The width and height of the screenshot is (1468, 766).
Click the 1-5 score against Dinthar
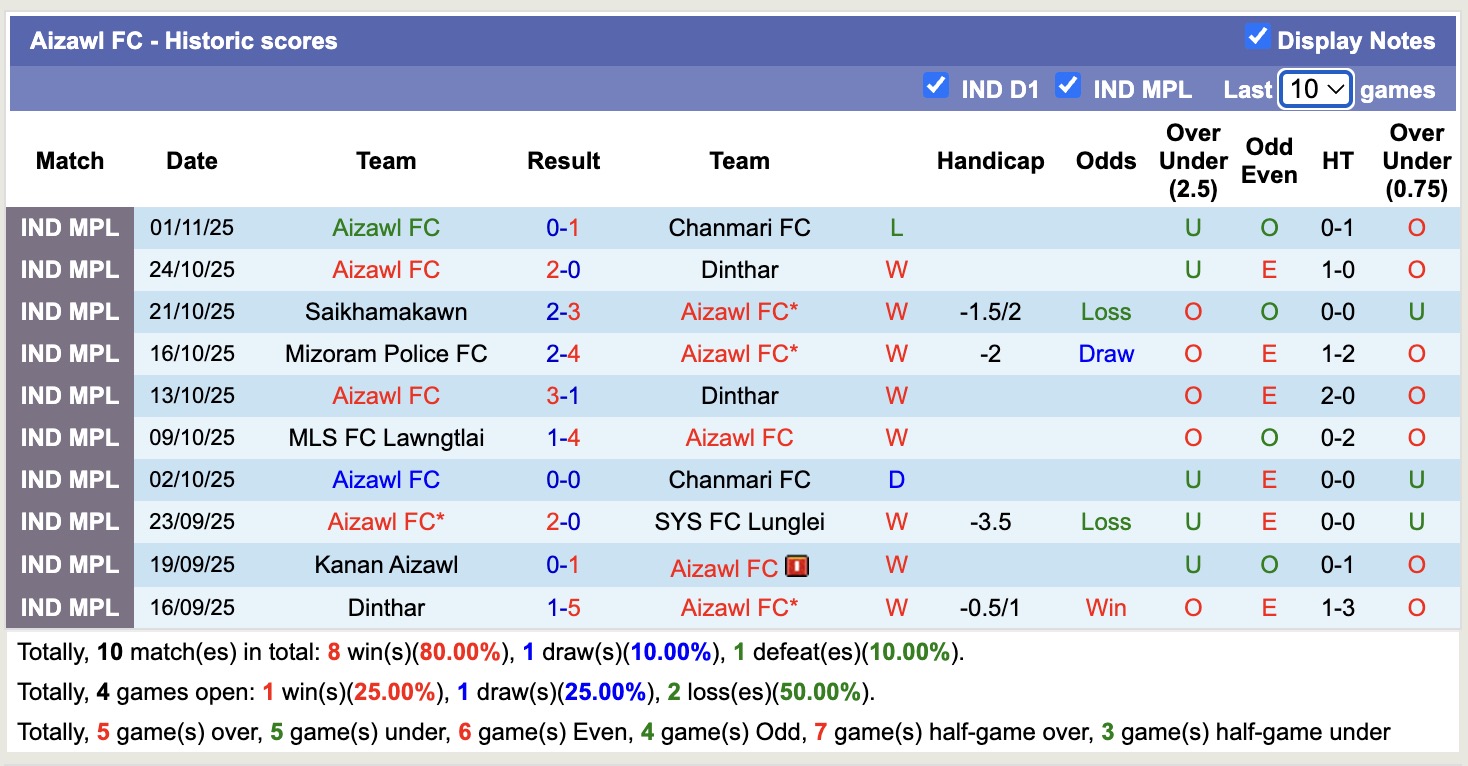563,608
